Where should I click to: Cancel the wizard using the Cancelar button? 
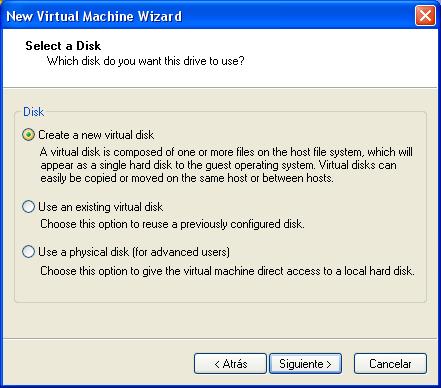point(390,364)
